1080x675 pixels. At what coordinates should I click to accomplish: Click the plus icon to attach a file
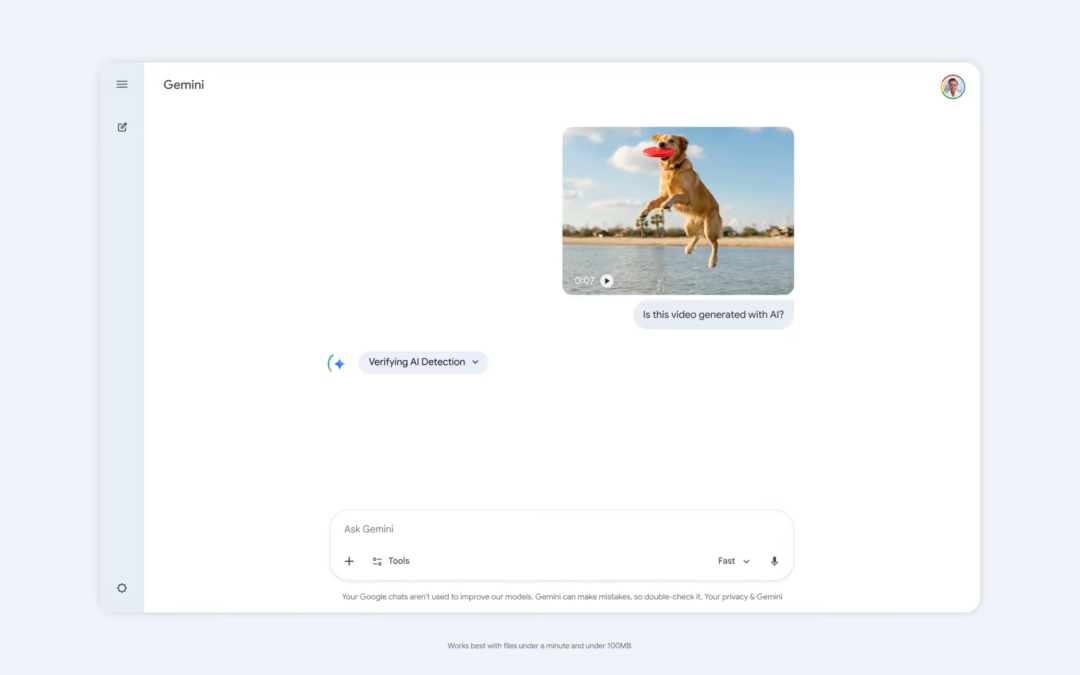[349, 561]
